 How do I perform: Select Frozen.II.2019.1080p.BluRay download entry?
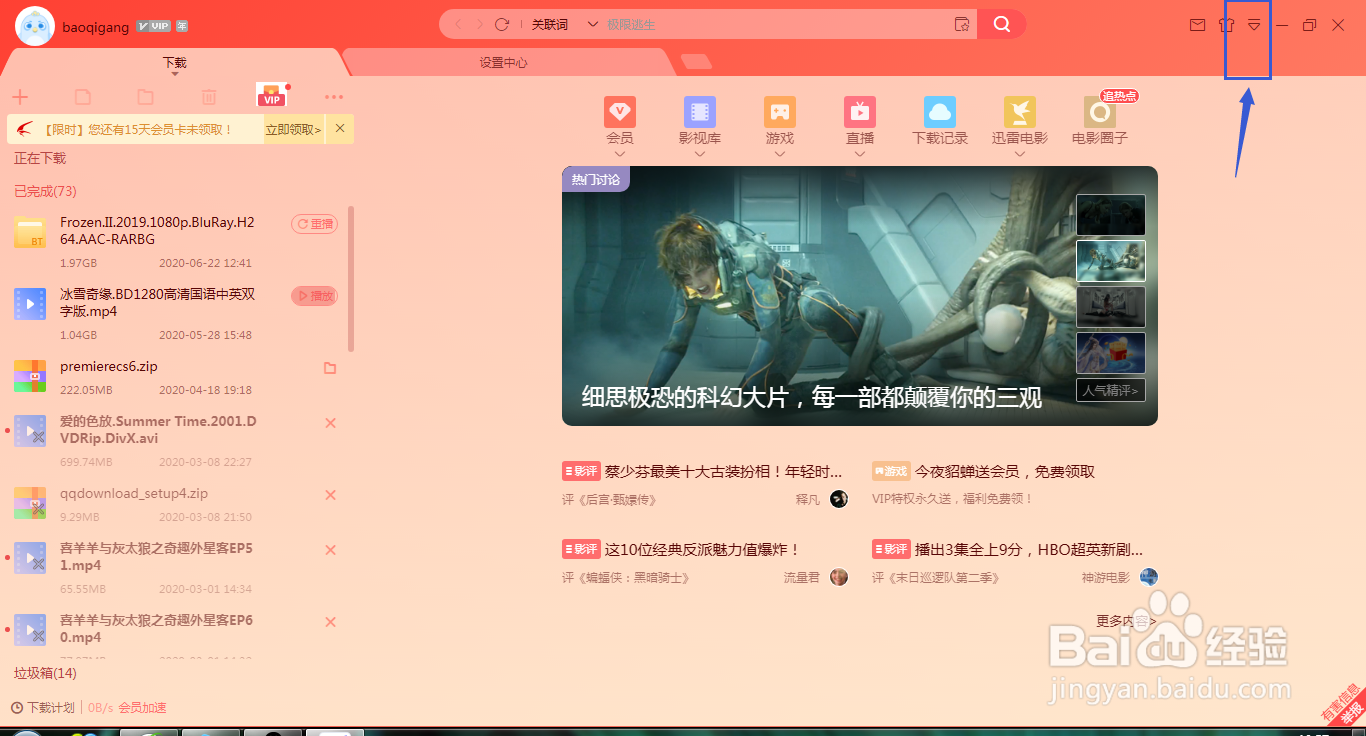coord(175,241)
